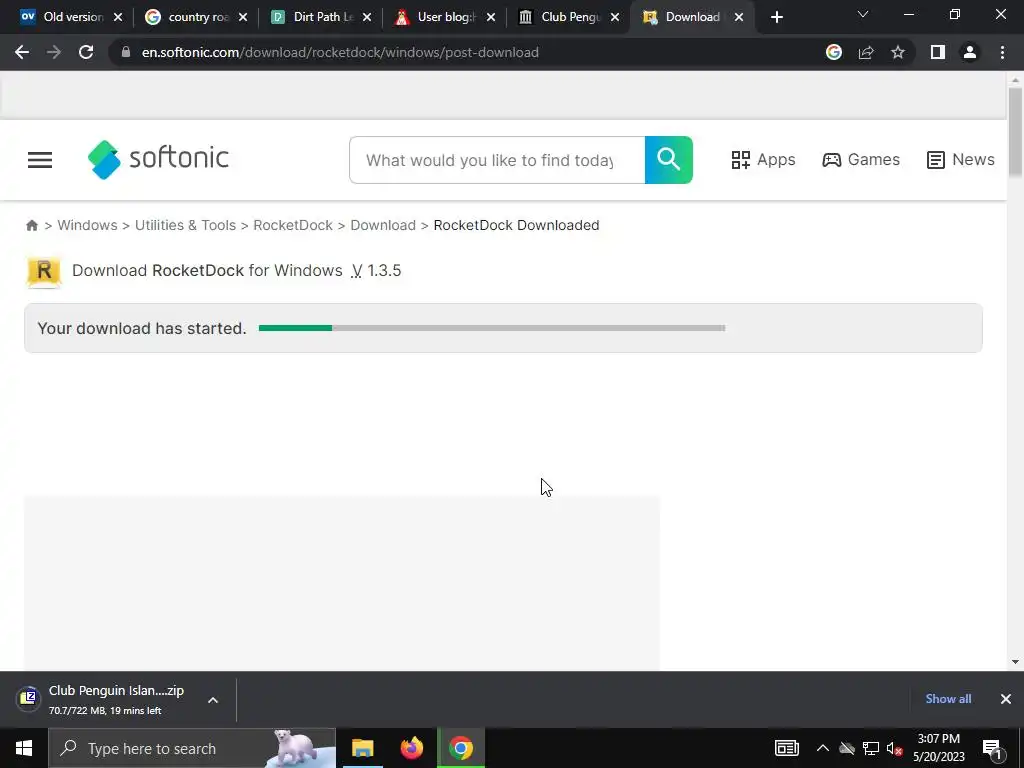Viewport: 1024px width, 768px height.
Task: Close the downloads bar
Action: pos(1006,699)
